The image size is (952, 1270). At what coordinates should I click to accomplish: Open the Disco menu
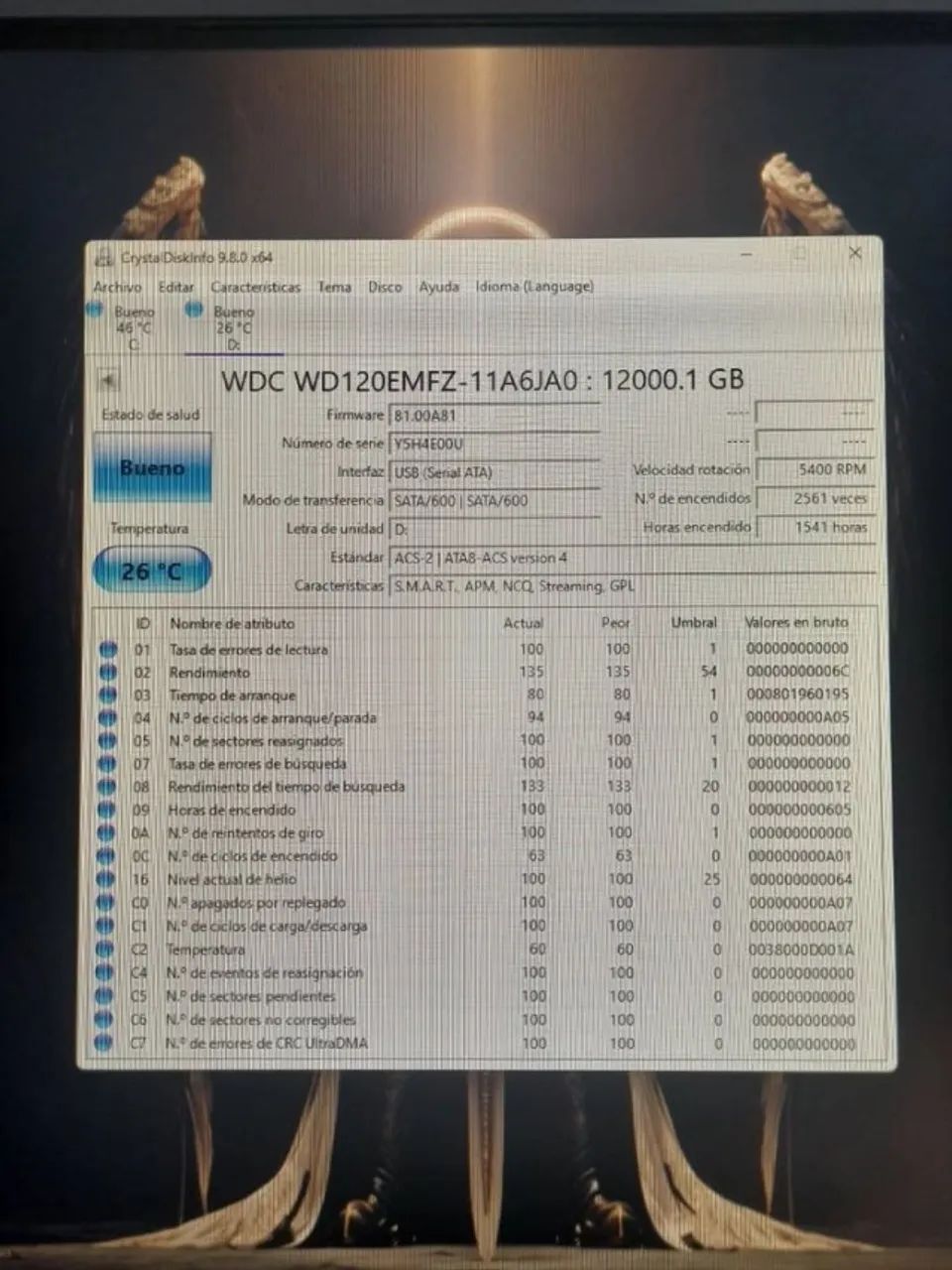[x=385, y=287]
